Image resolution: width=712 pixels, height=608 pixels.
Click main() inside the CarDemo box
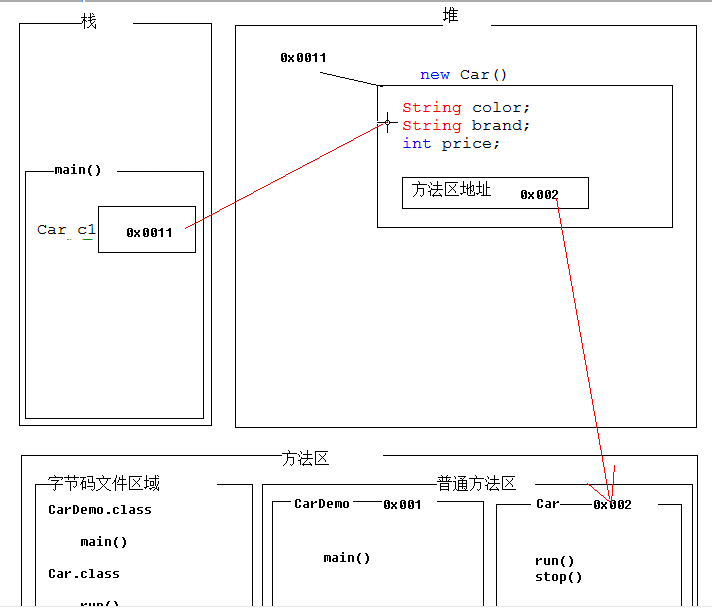pyautogui.click(x=346, y=558)
